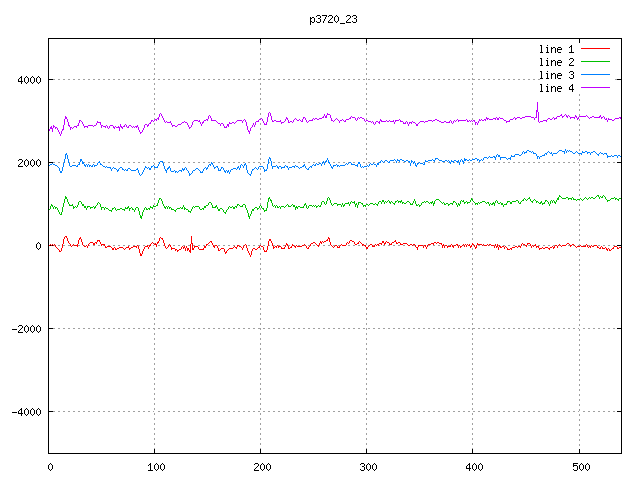The width and height of the screenshot is (640, 480).
Task: Click the 100 tick label on the x-axis
Action: tap(155, 466)
